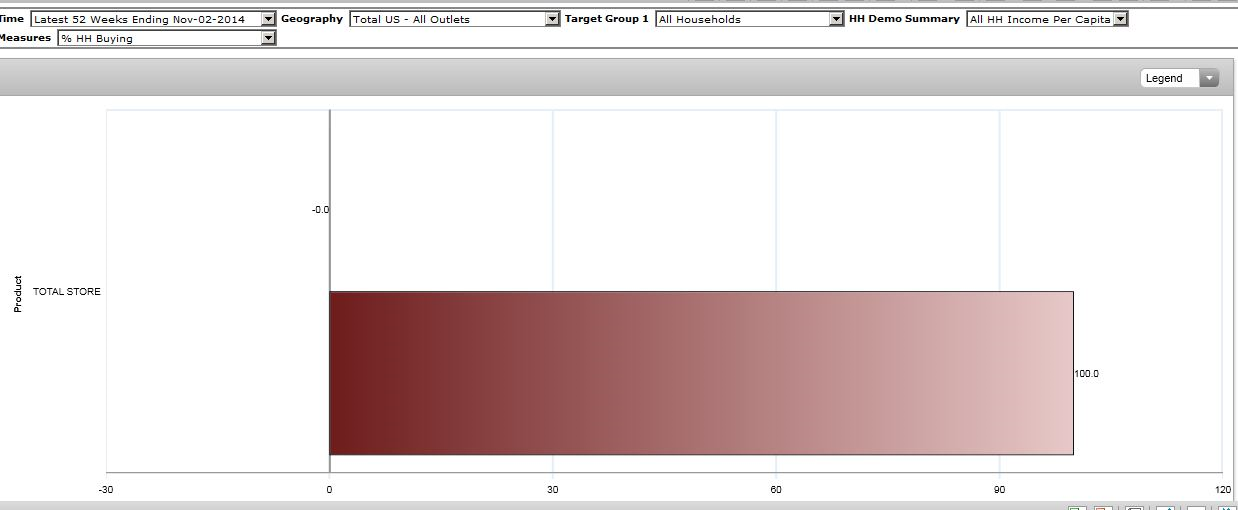Click the Geography filter label
The image size is (1238, 510).
(311, 19)
